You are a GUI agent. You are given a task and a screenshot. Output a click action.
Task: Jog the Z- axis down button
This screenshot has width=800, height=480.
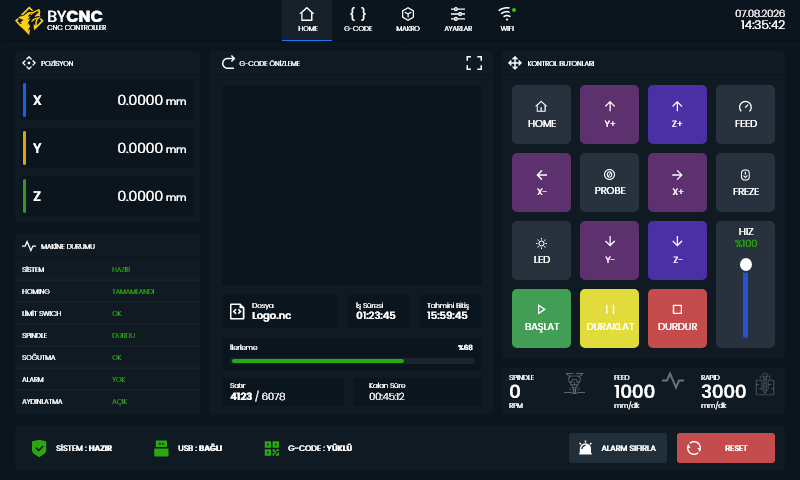click(x=677, y=250)
